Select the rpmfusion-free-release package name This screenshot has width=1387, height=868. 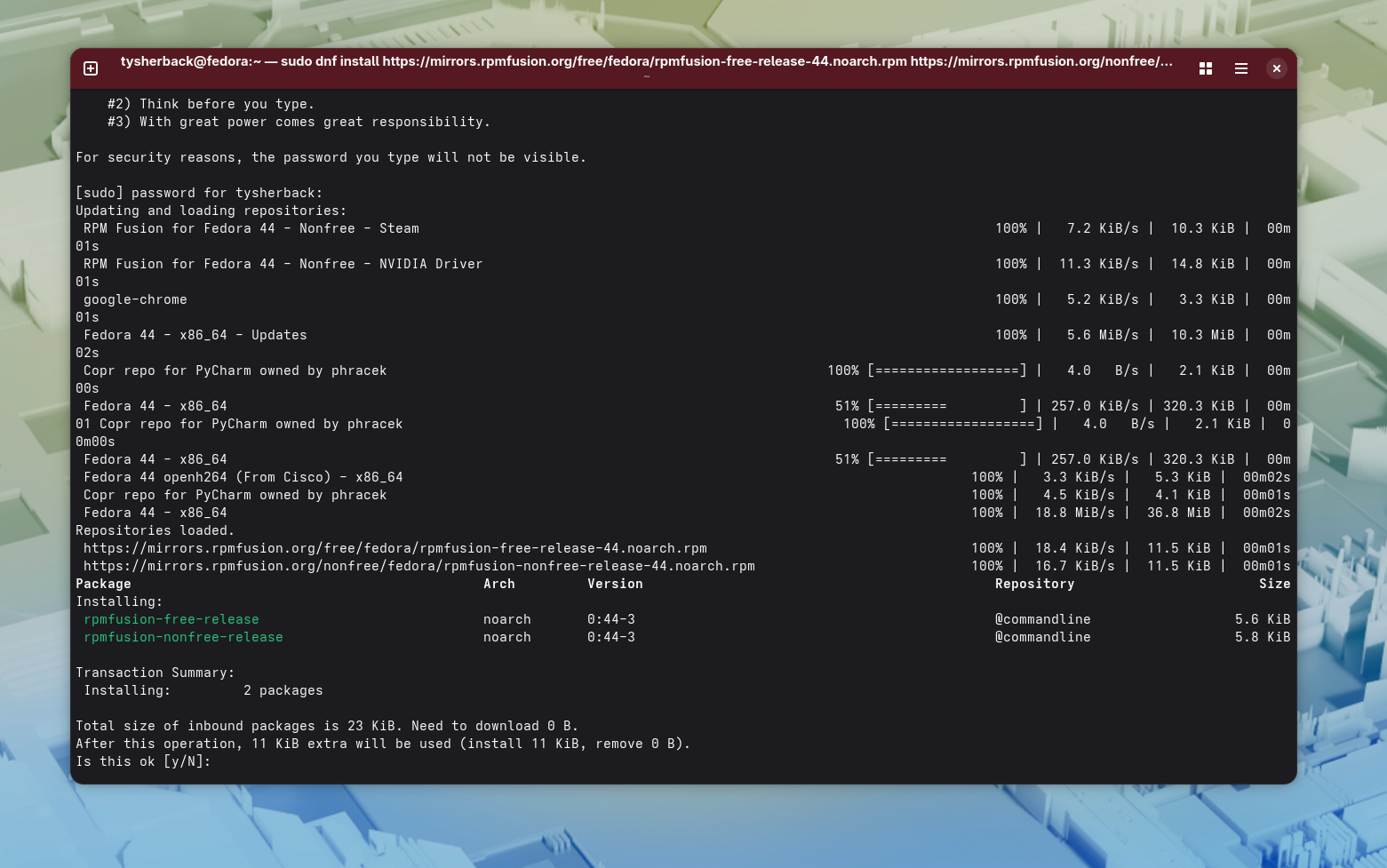click(x=171, y=619)
